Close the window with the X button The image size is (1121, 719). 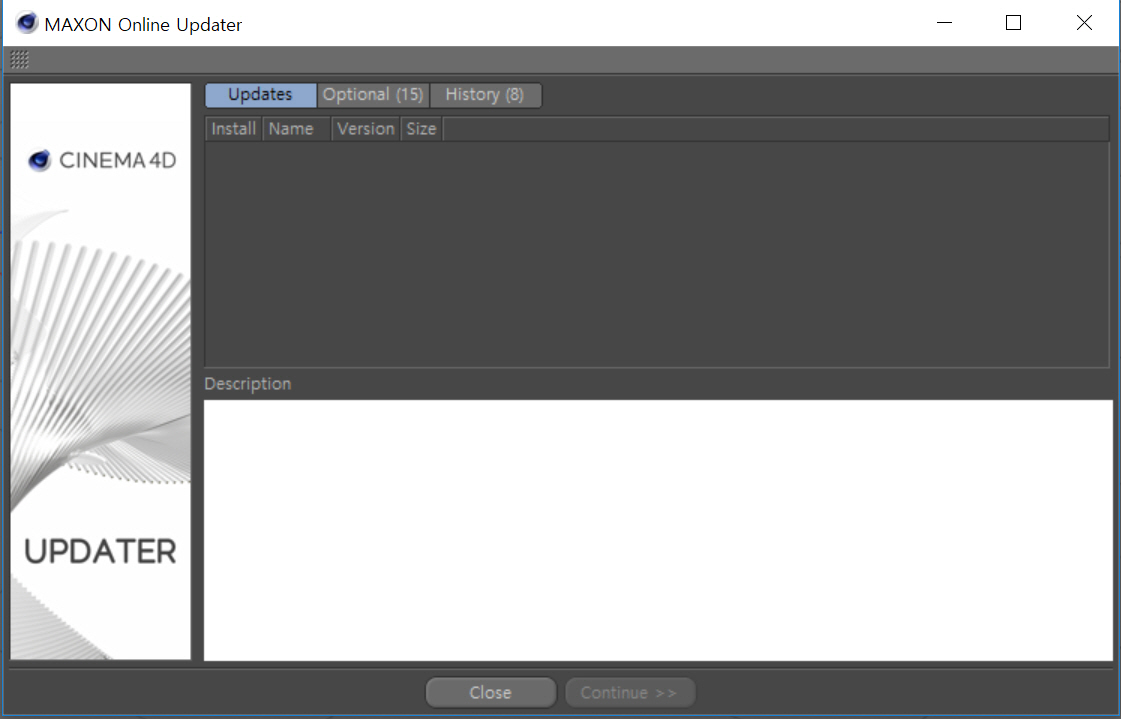[x=1084, y=23]
